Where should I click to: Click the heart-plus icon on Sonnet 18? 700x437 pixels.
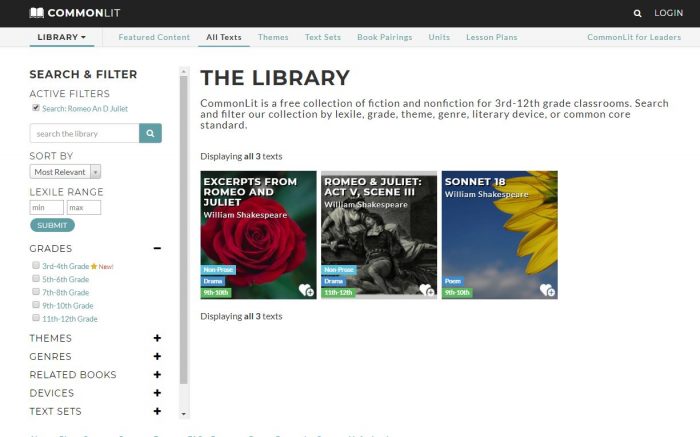tap(547, 290)
